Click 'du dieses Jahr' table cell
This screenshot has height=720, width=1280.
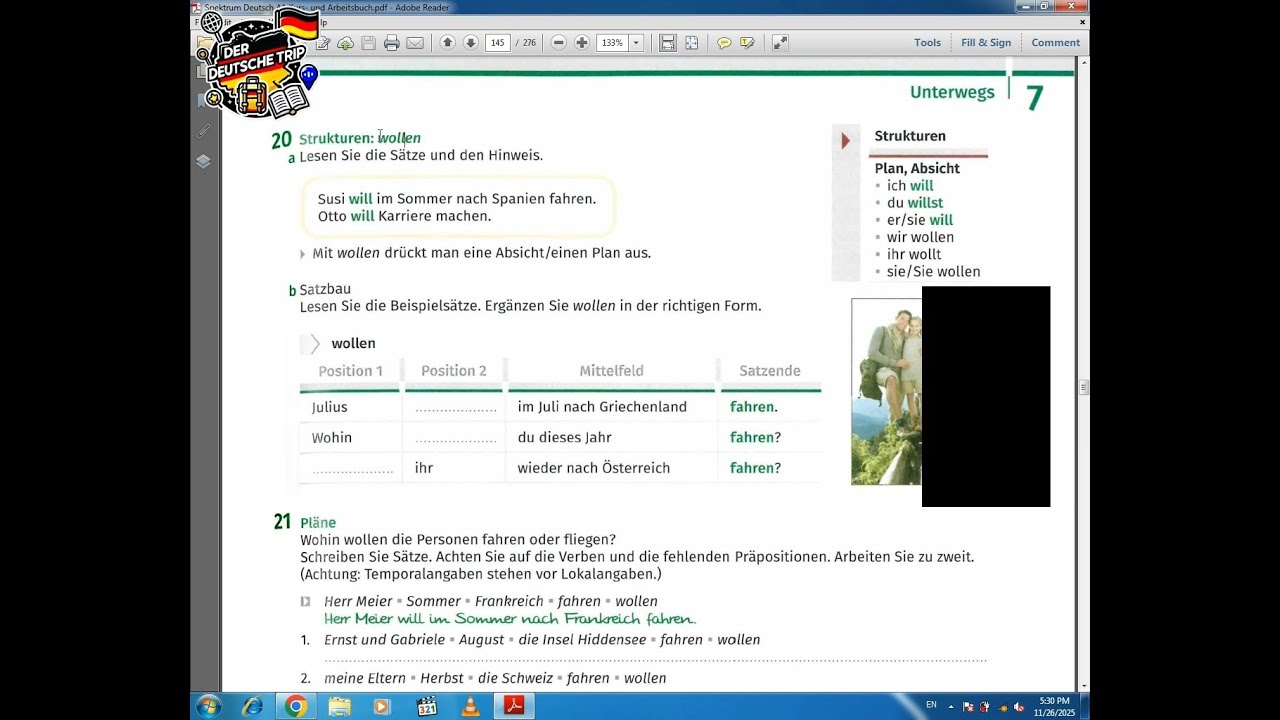[564, 437]
